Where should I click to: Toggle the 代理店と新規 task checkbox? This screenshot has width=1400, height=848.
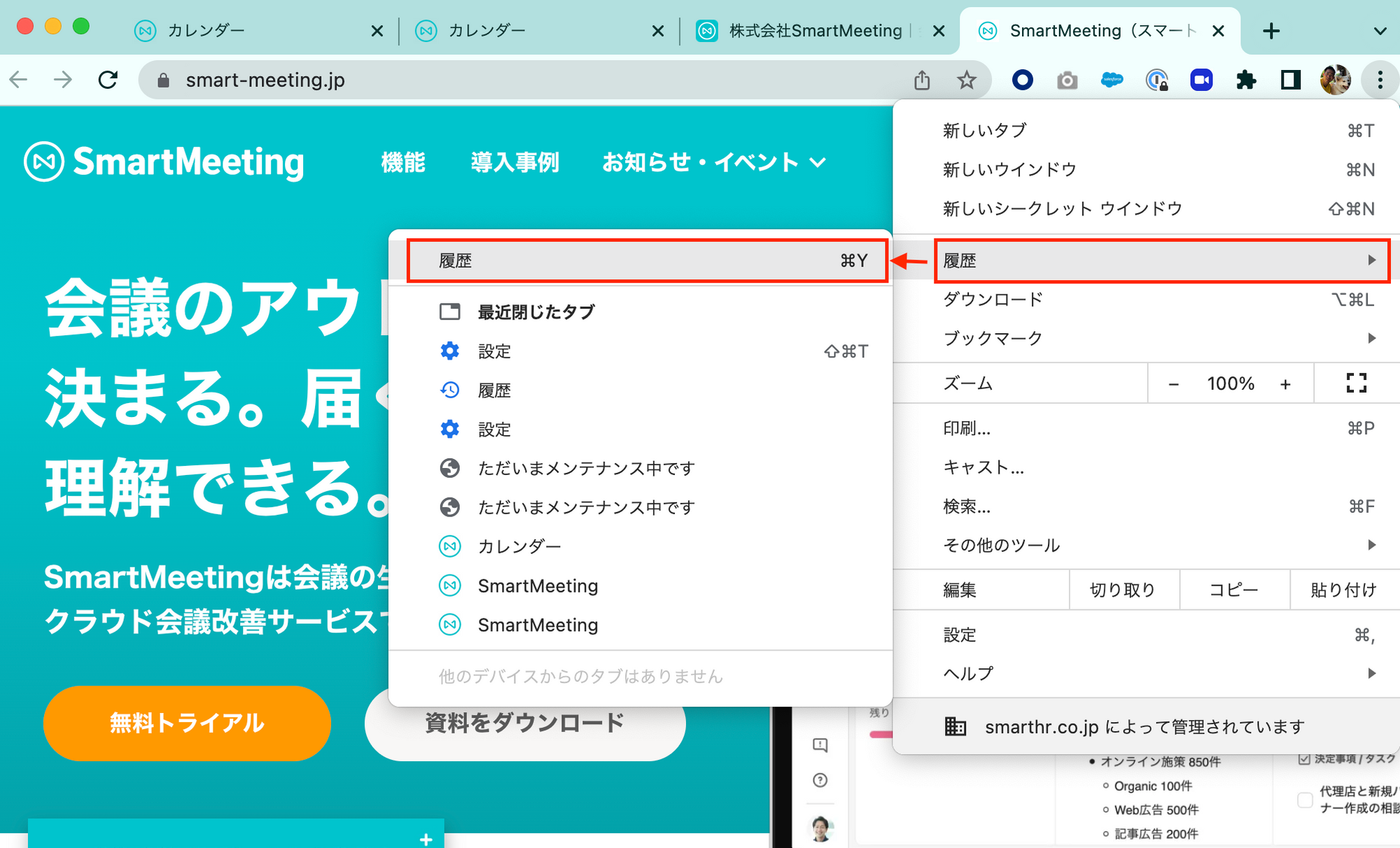(1305, 799)
